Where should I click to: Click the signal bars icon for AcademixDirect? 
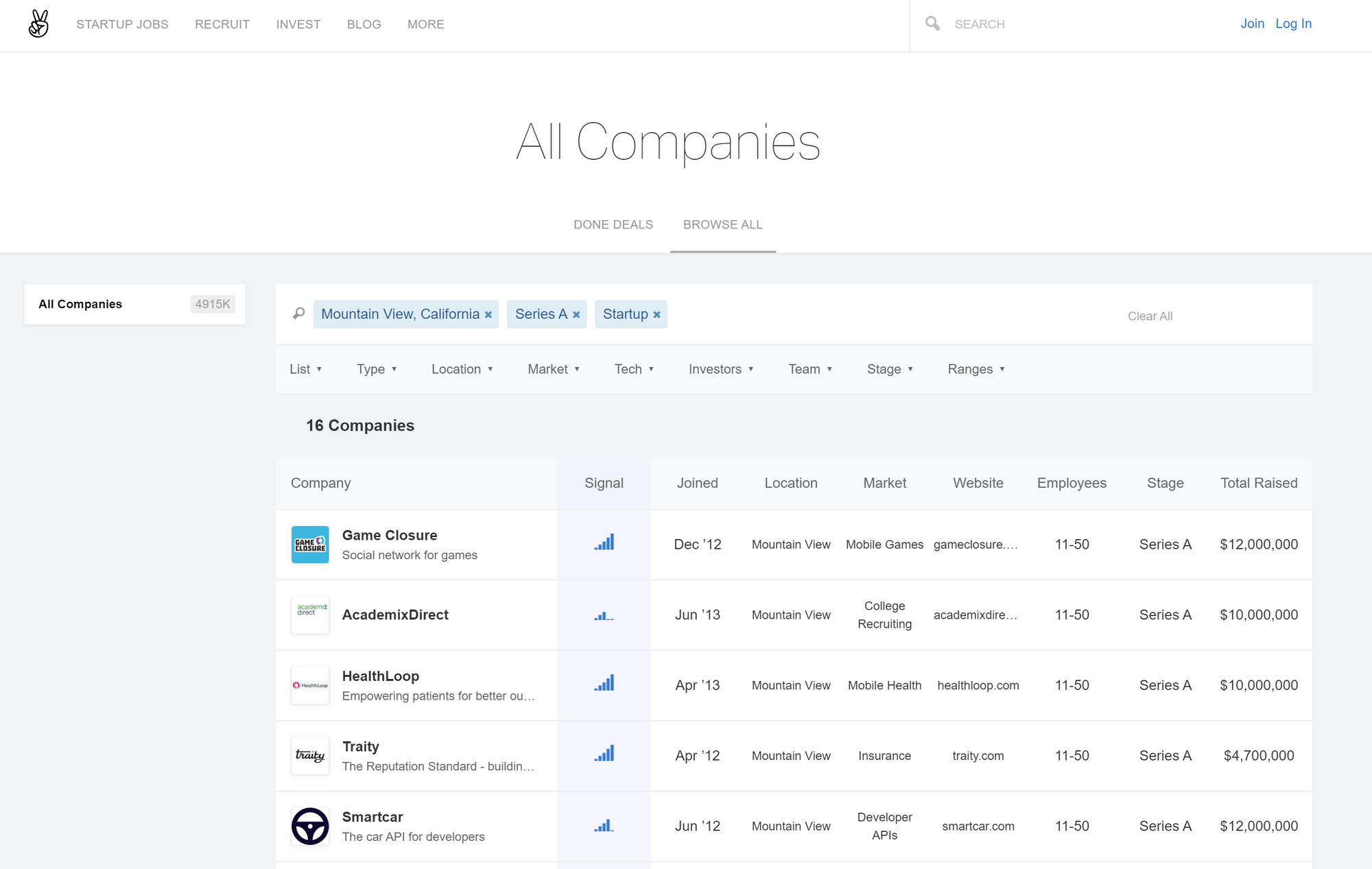point(604,616)
